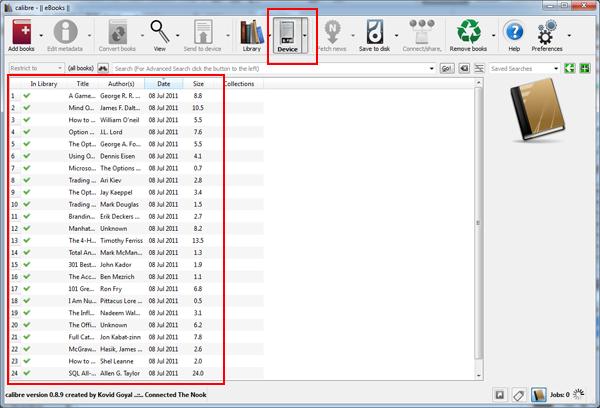Click the Fetch news icon
The width and height of the screenshot is (600, 408).
[332, 32]
